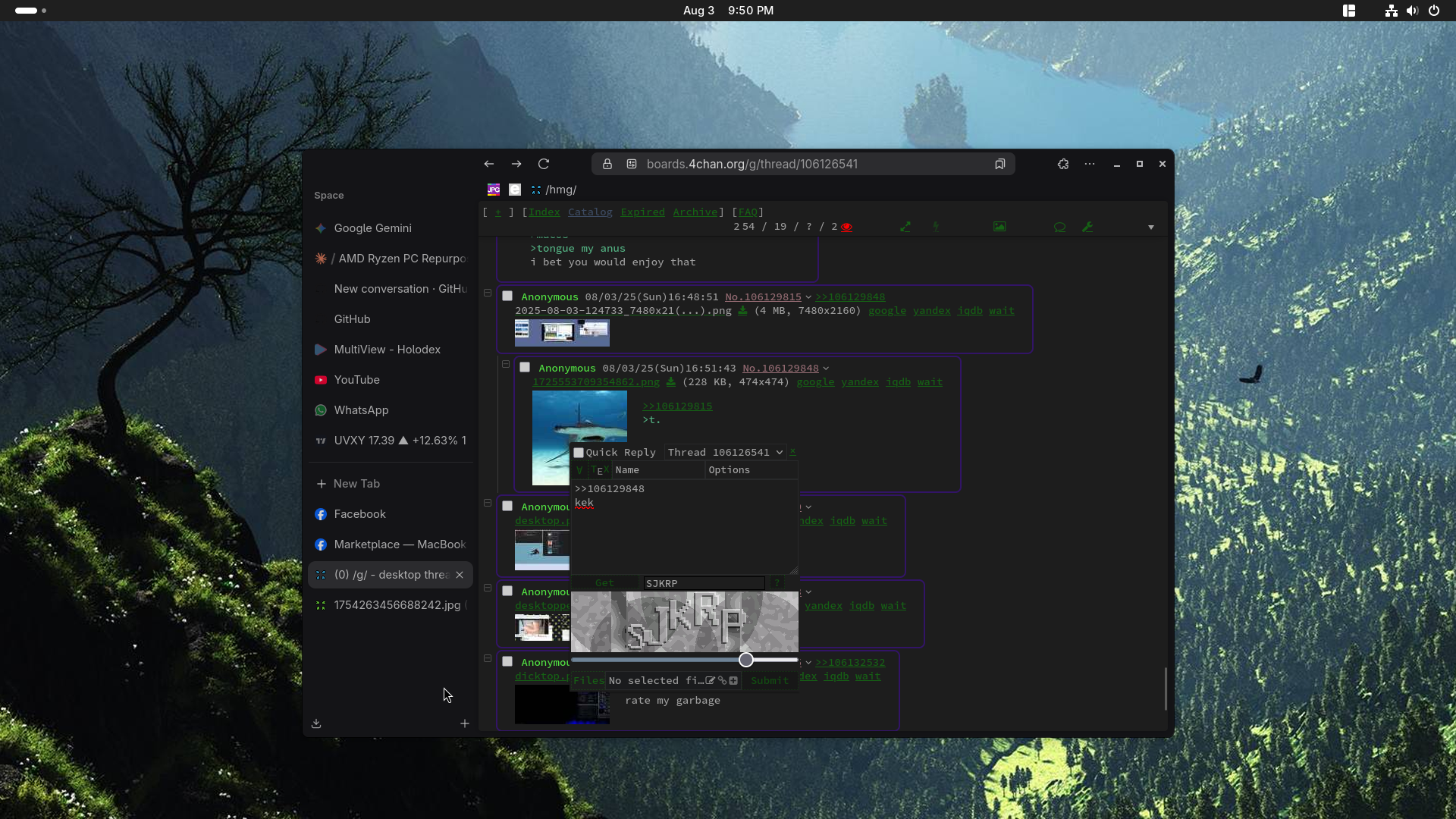Viewport: 1456px width, 819px height.
Task: Click the link URL icon in file row
Action: click(722, 680)
